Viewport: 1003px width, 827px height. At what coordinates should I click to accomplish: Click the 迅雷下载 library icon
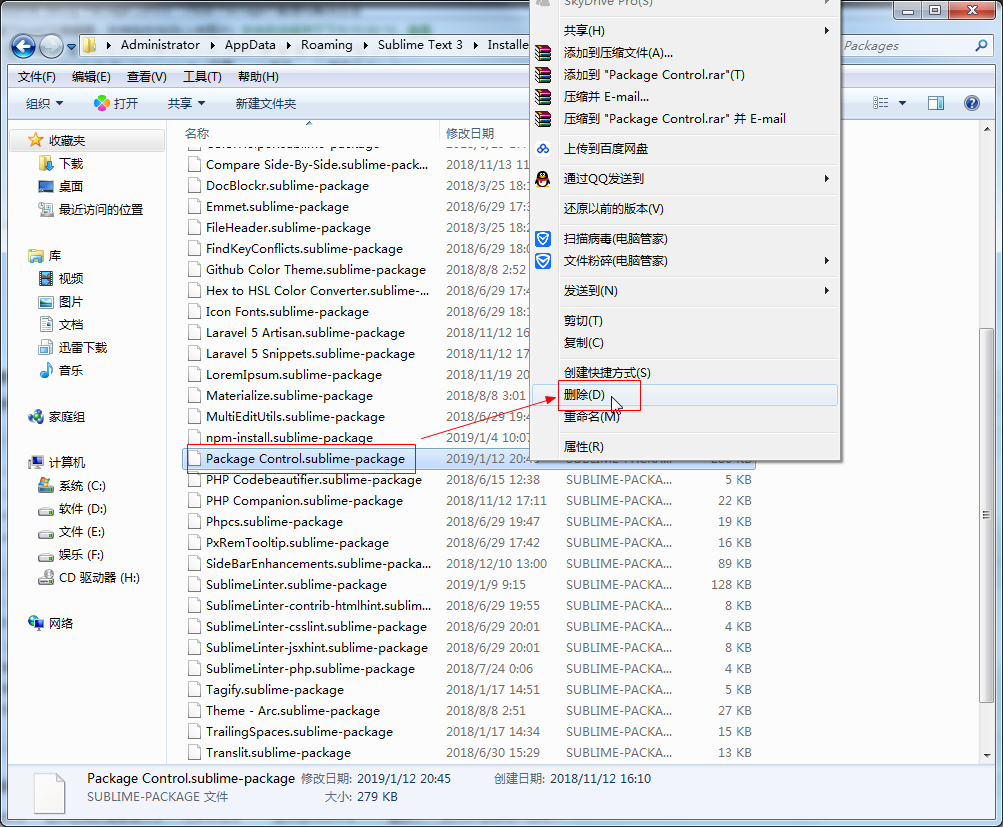click(x=46, y=347)
